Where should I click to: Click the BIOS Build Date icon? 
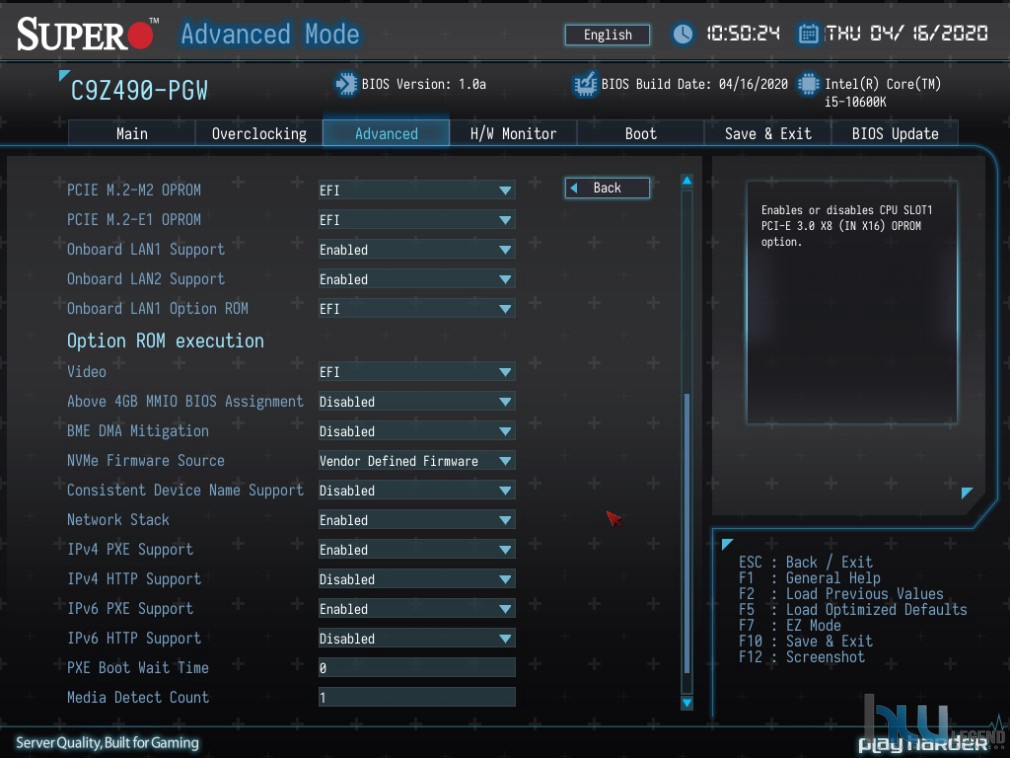click(x=585, y=84)
